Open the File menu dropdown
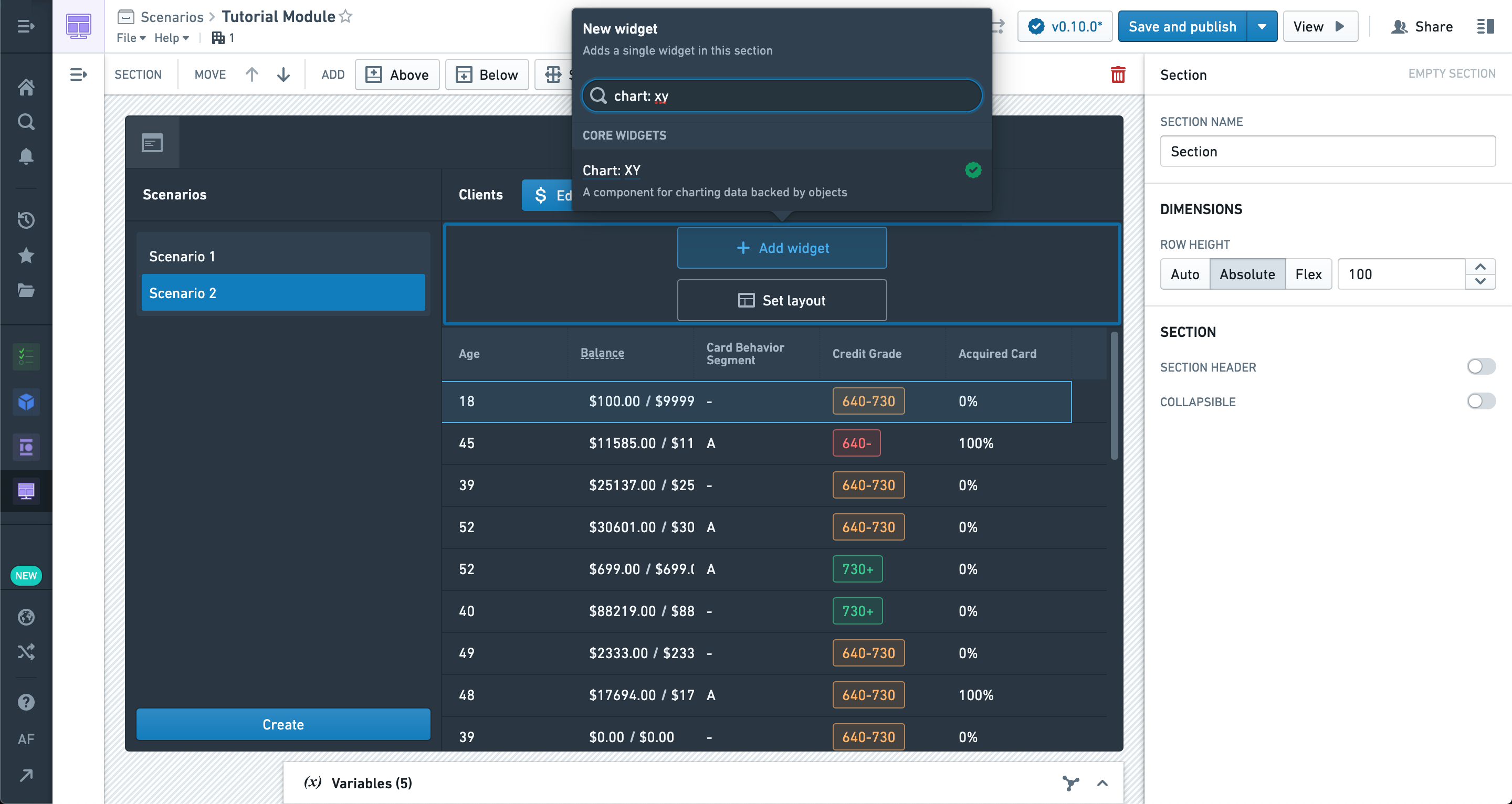Image resolution: width=1512 pixels, height=804 pixels. [x=131, y=38]
